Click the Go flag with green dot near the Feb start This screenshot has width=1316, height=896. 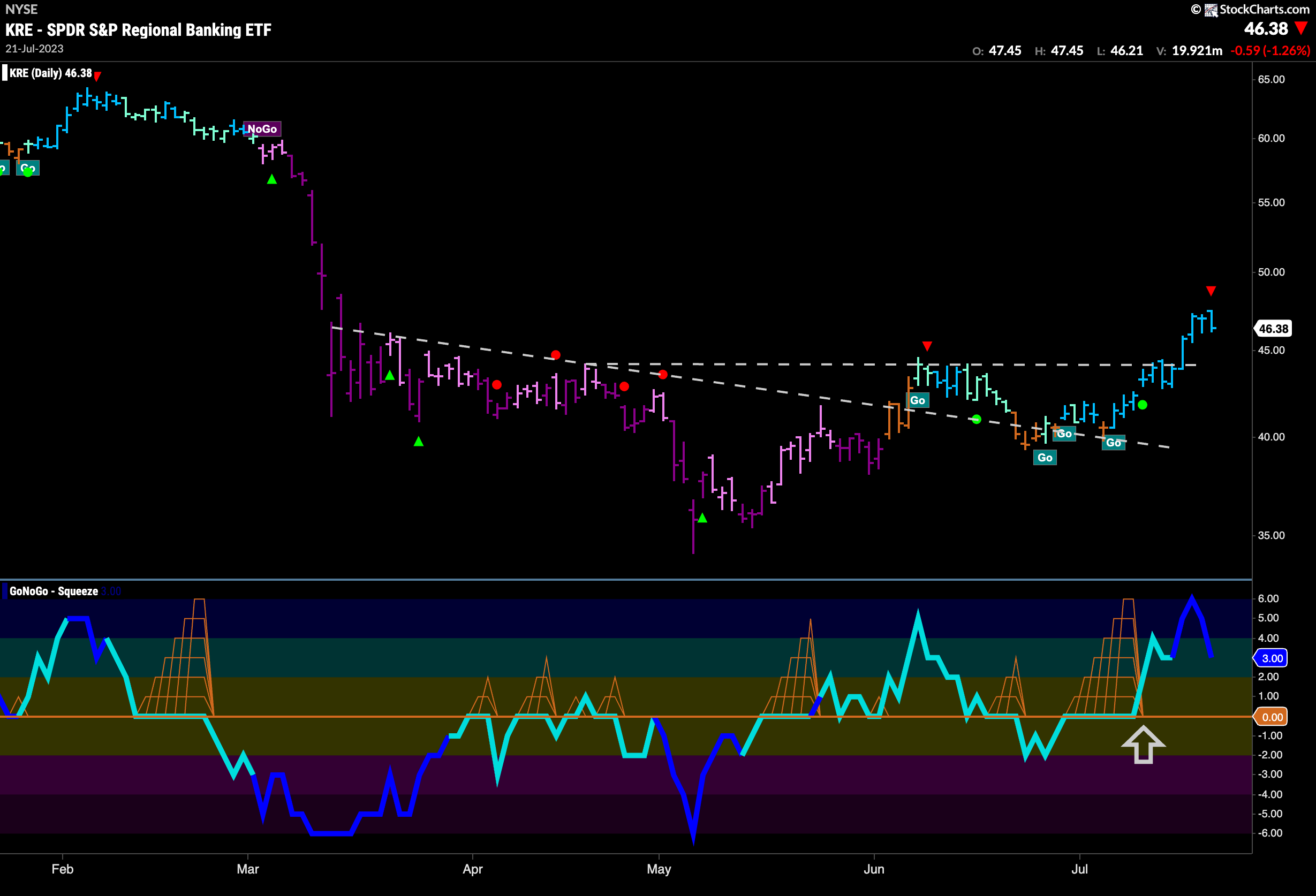[28, 169]
